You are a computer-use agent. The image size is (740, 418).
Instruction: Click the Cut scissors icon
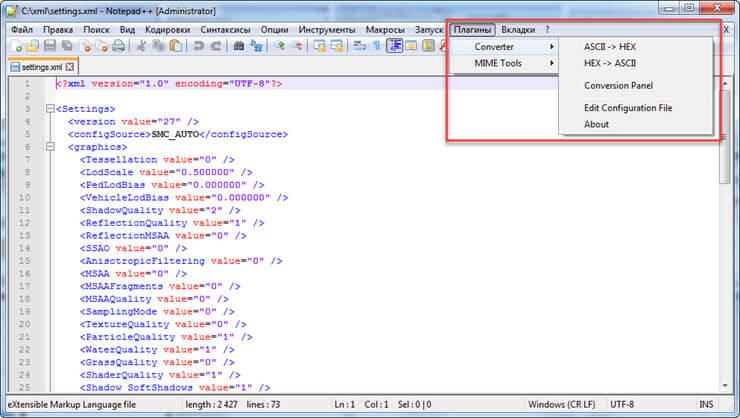[141, 46]
